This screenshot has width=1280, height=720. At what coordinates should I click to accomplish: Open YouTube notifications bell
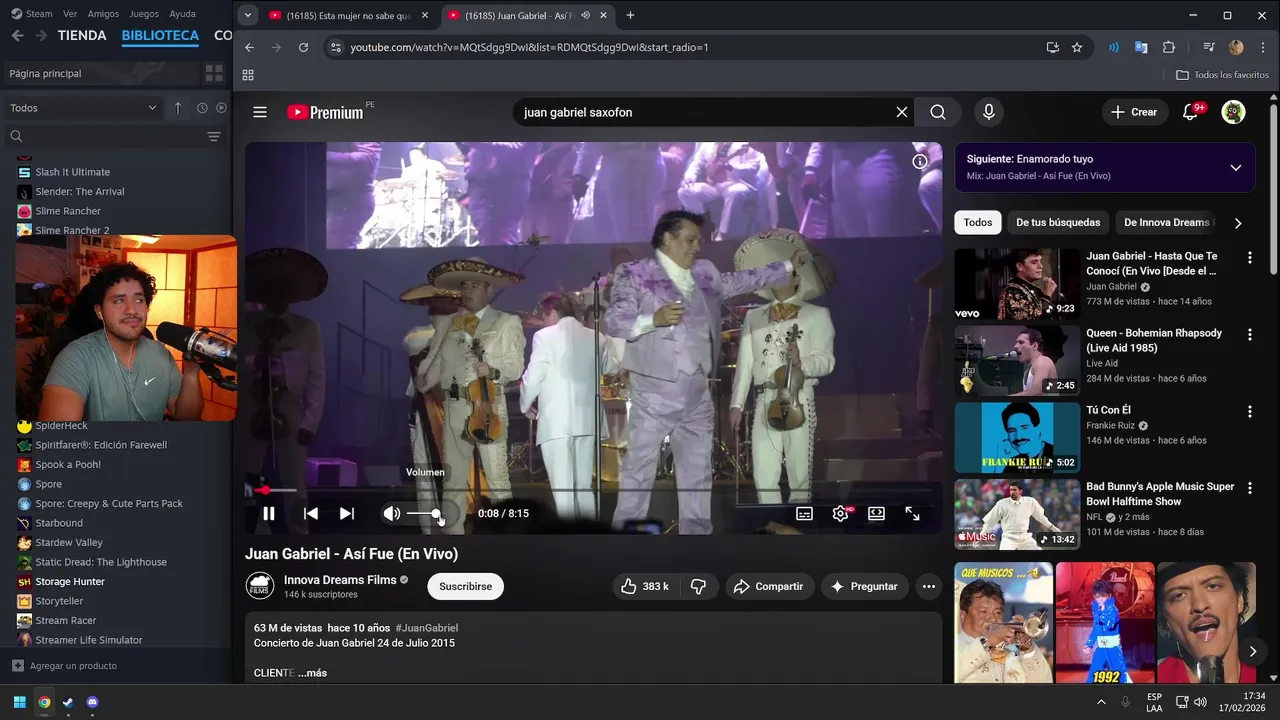pyautogui.click(x=1191, y=112)
